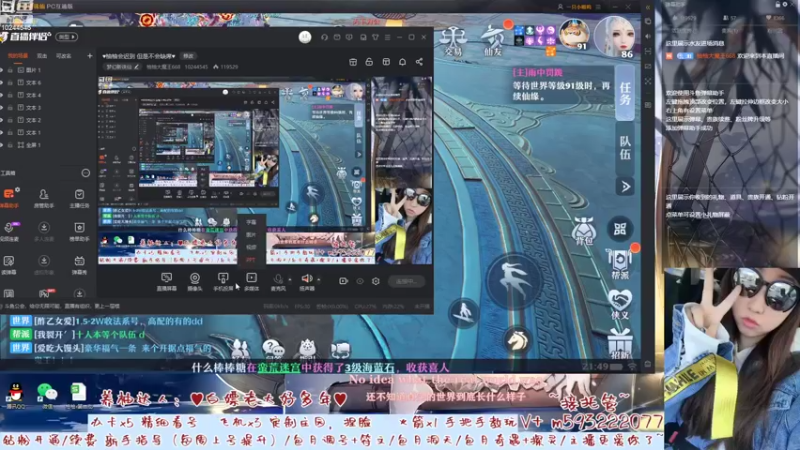Viewport: 800px width, 450px height.
Task: Switch to the 任务 tab in game
Action: coord(625,94)
